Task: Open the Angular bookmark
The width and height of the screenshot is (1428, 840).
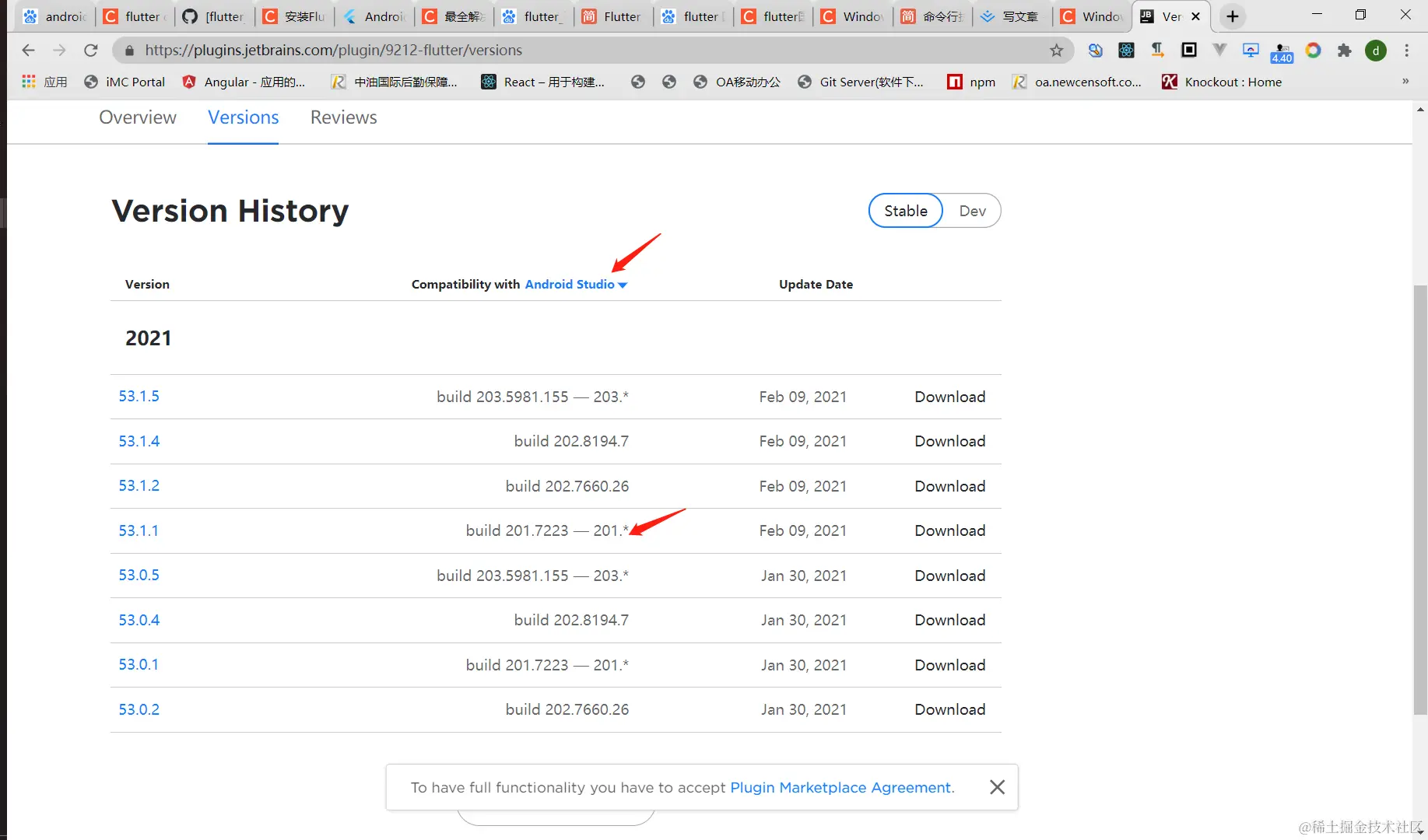Action: pyautogui.click(x=244, y=82)
